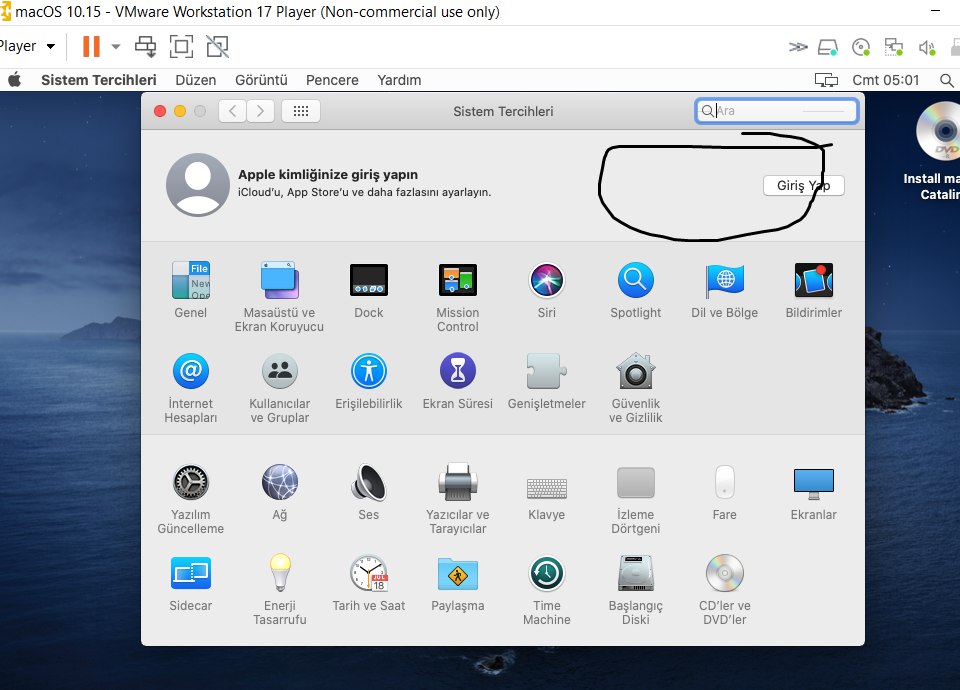
Task: Click the back navigation arrow
Action: tap(233, 111)
